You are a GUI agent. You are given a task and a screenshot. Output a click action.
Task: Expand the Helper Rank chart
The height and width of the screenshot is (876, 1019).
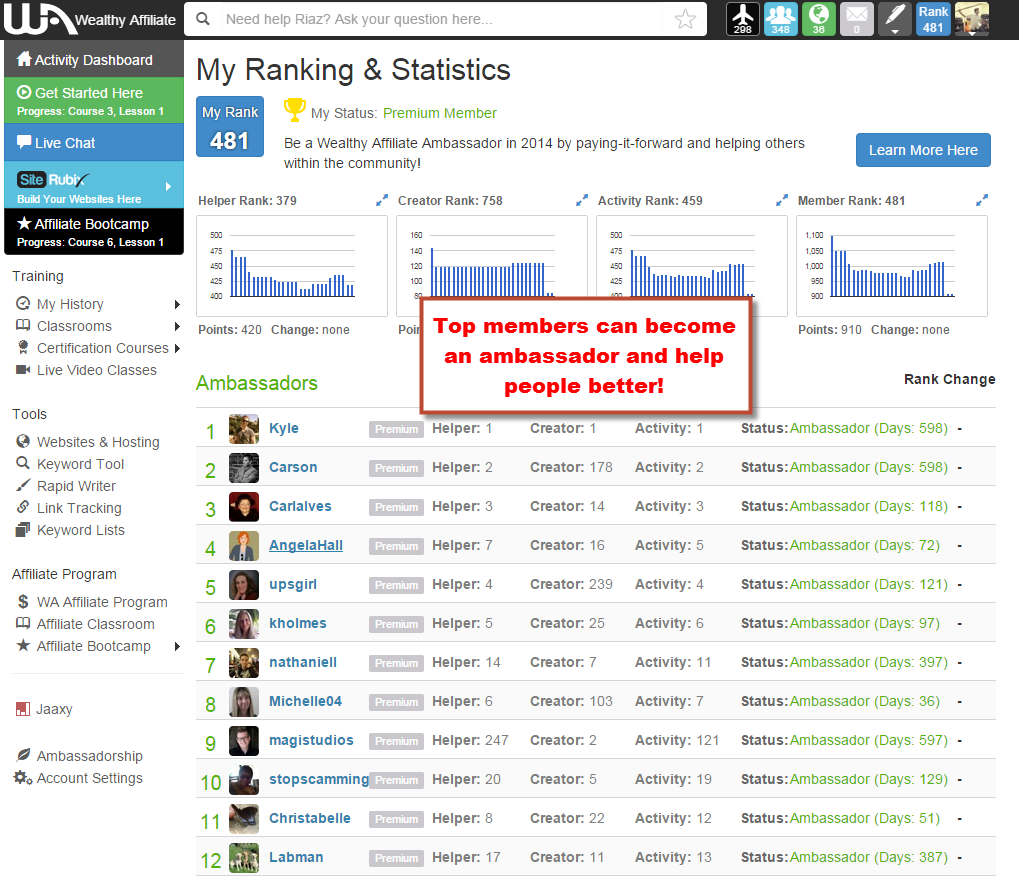pyautogui.click(x=381, y=200)
